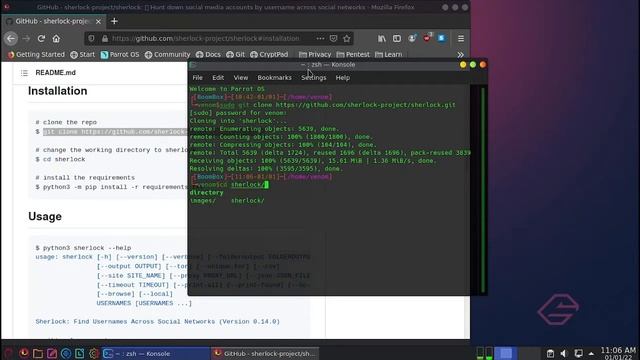Click README.md heading text
This screenshot has width=640, height=360.
(x=56, y=73)
